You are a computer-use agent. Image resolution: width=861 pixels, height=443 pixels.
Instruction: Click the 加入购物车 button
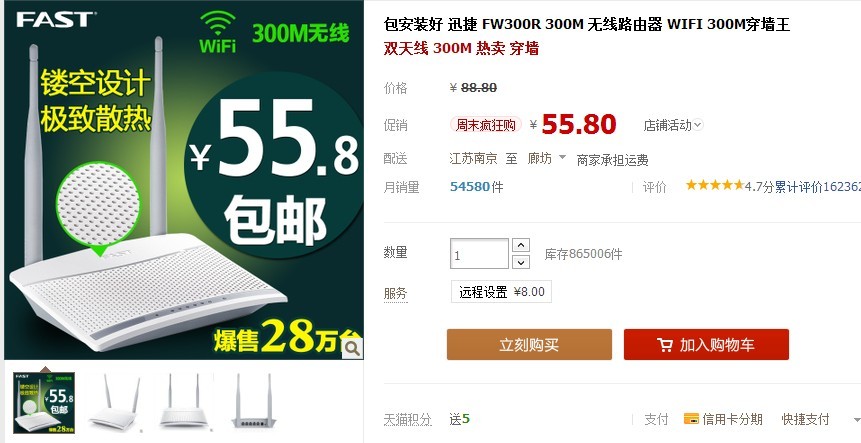[x=706, y=345]
